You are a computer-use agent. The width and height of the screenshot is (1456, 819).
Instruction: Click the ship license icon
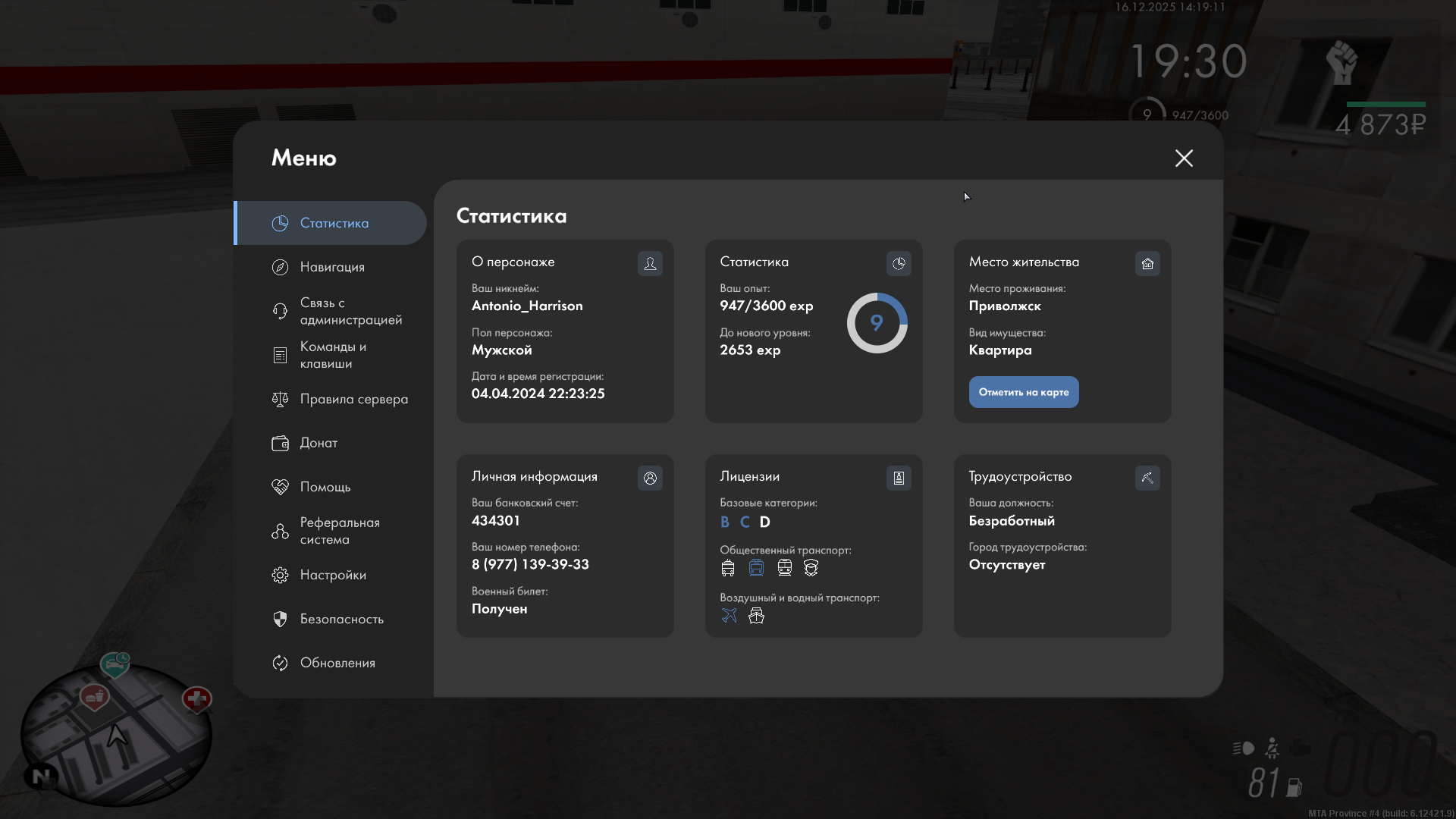pyautogui.click(x=756, y=615)
